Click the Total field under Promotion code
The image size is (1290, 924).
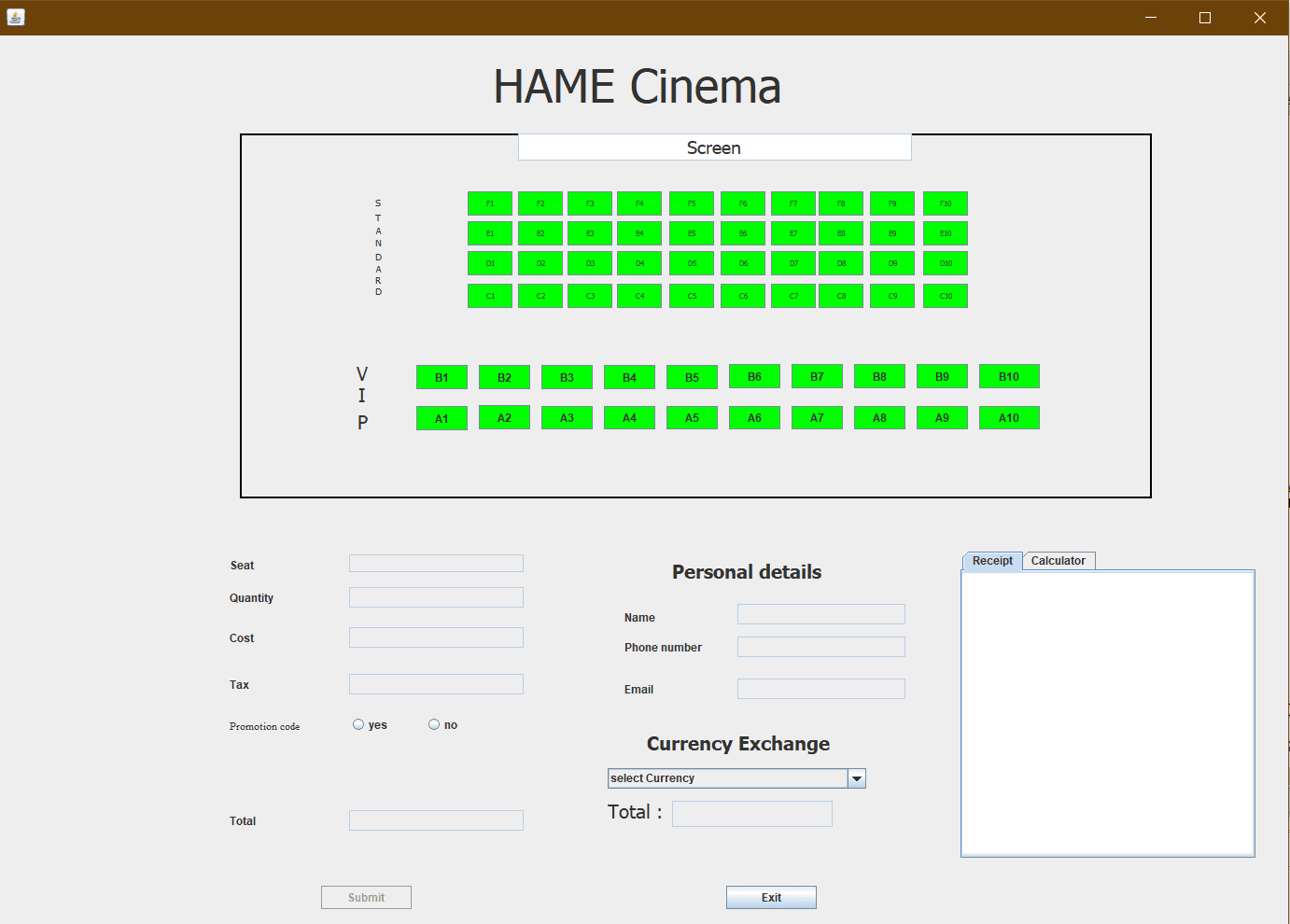click(x=436, y=820)
